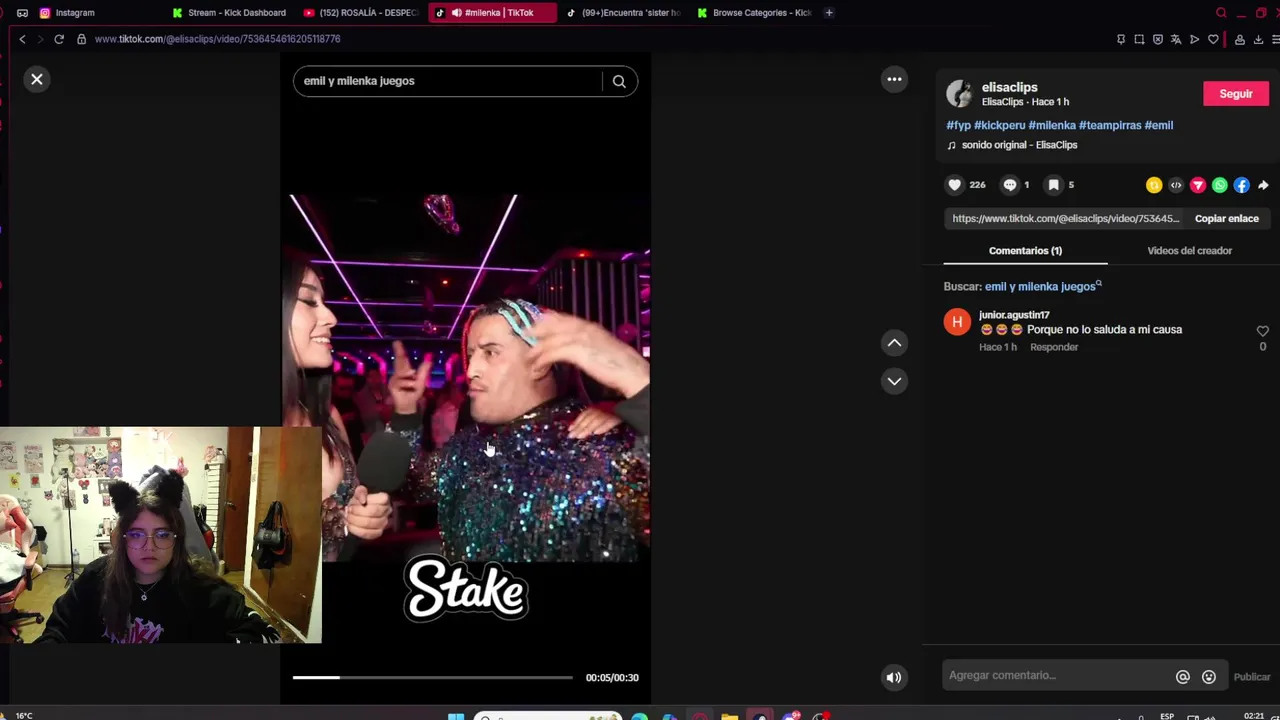
Task: Click browser back arrow
Action: 22,39
